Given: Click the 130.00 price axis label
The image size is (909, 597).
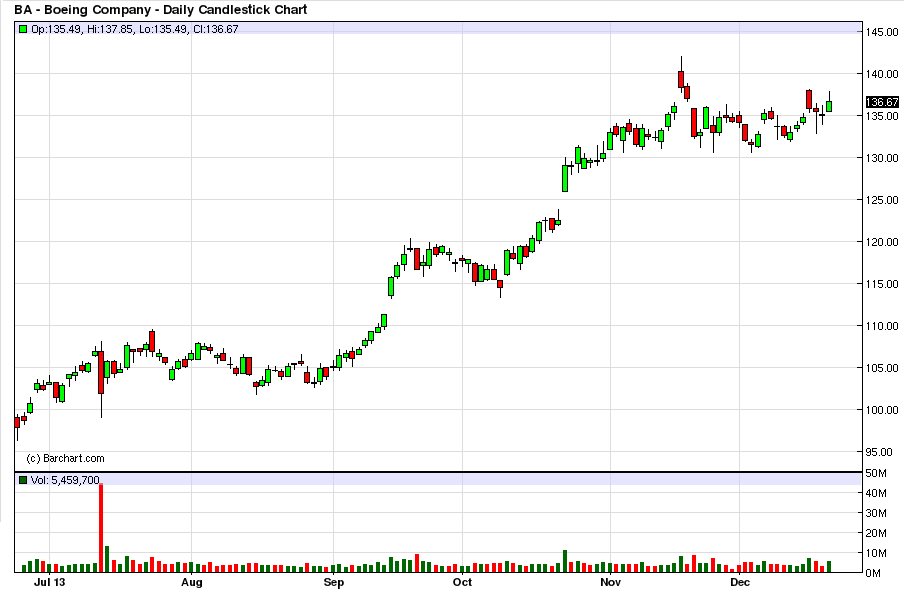Looking at the screenshot, I should point(882,158).
